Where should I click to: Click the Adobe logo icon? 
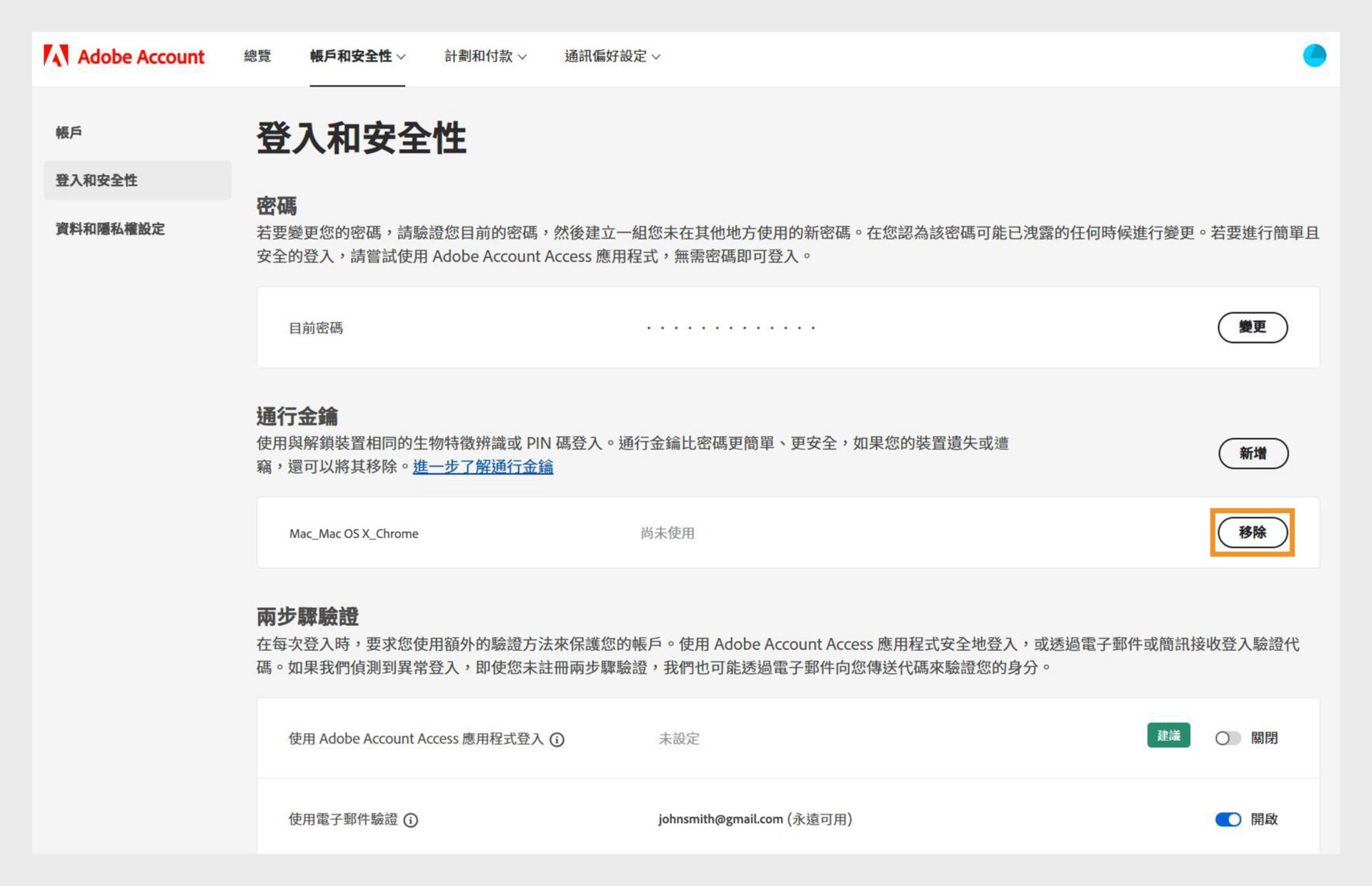[x=56, y=56]
